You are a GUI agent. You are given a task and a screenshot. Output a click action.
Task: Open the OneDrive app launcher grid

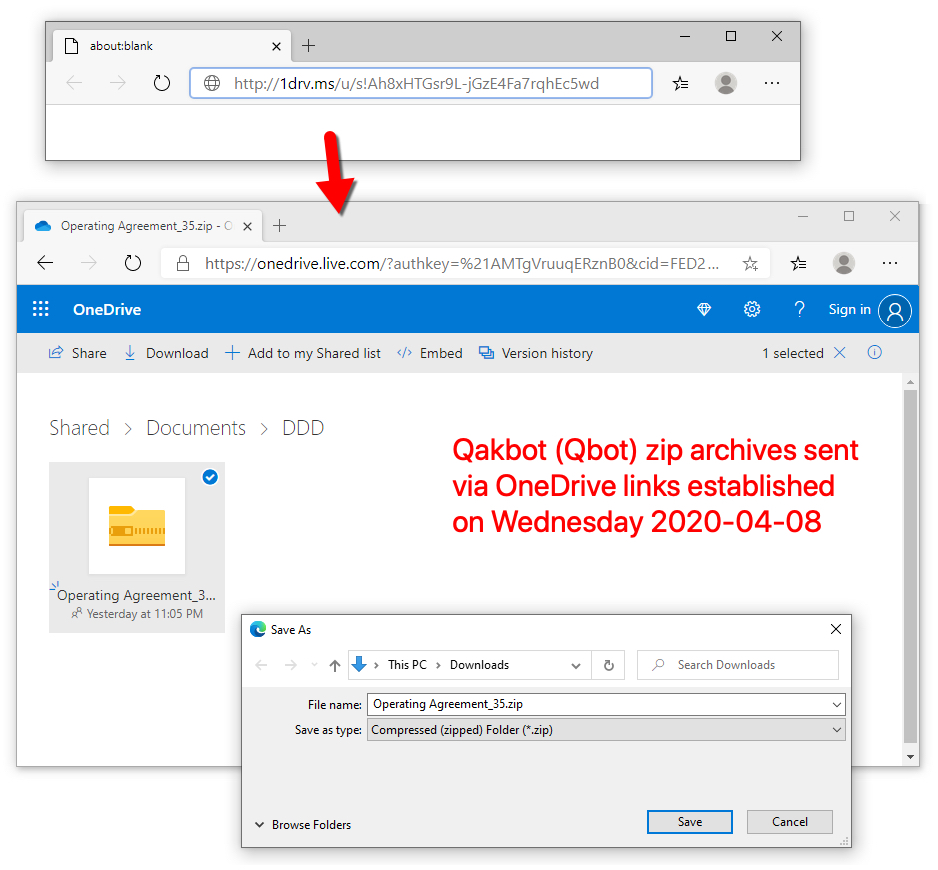click(41, 309)
